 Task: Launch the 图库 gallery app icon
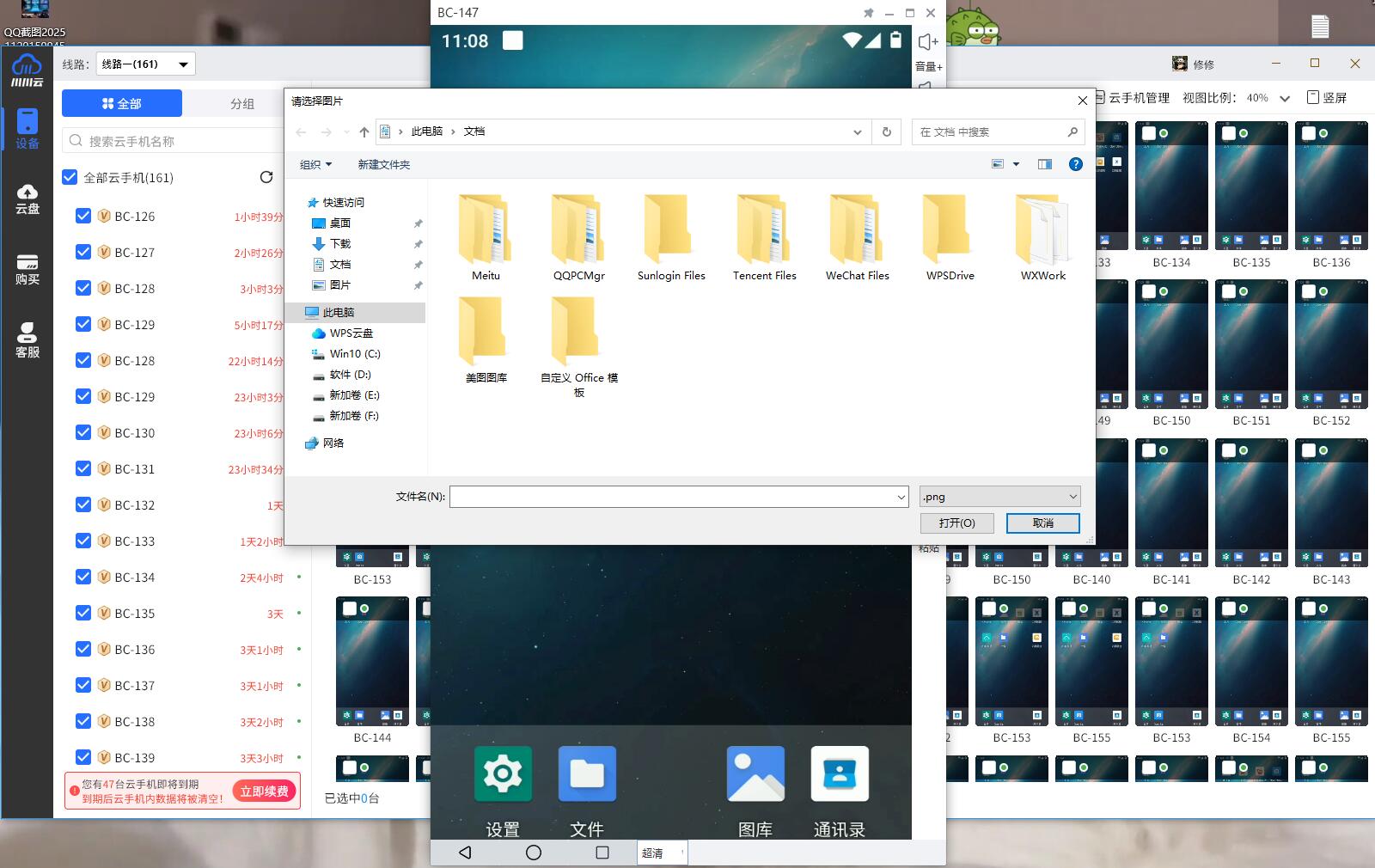[x=755, y=774]
